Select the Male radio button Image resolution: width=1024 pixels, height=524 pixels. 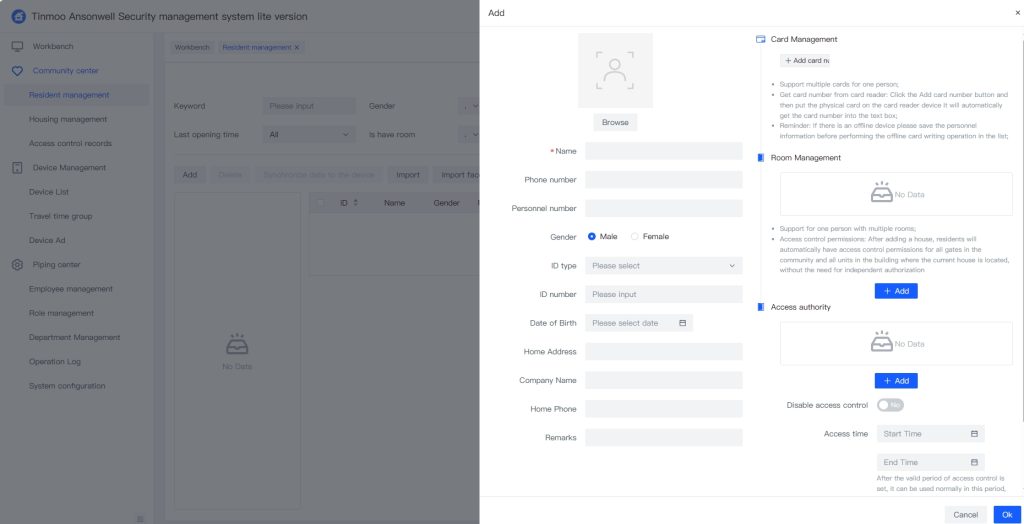592,237
